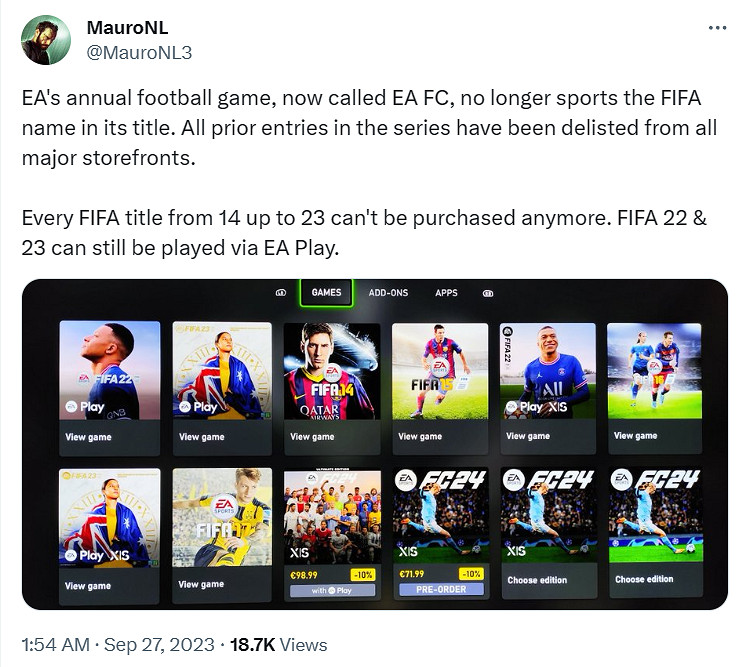
Task: Click the last 'Choose edition' in bottom row
Action: 644,580
